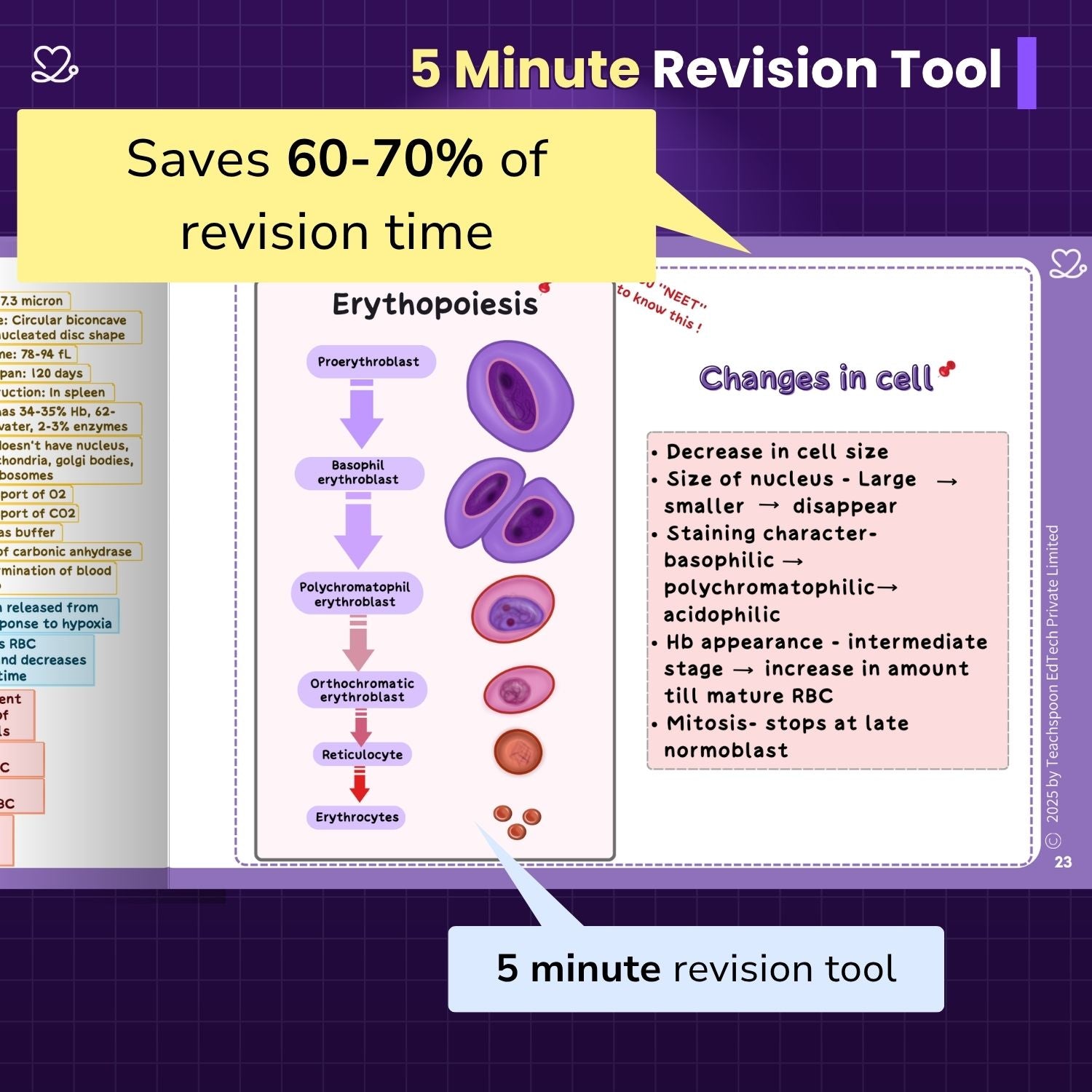Click the Polychromatophil erythroblast label
1092x1092 pixels.
[x=355, y=594]
